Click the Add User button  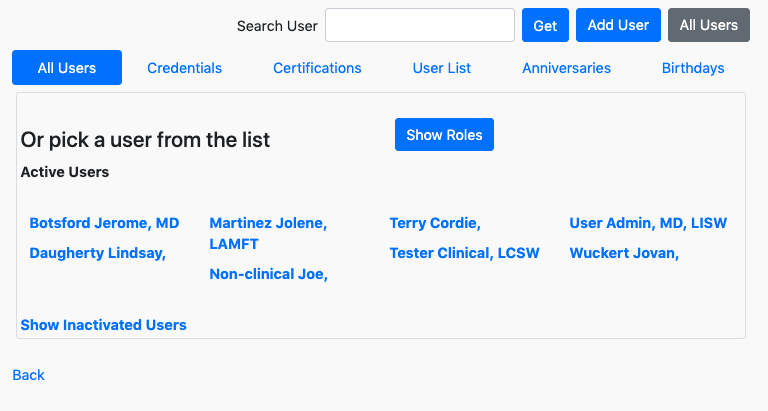pyautogui.click(x=618, y=25)
